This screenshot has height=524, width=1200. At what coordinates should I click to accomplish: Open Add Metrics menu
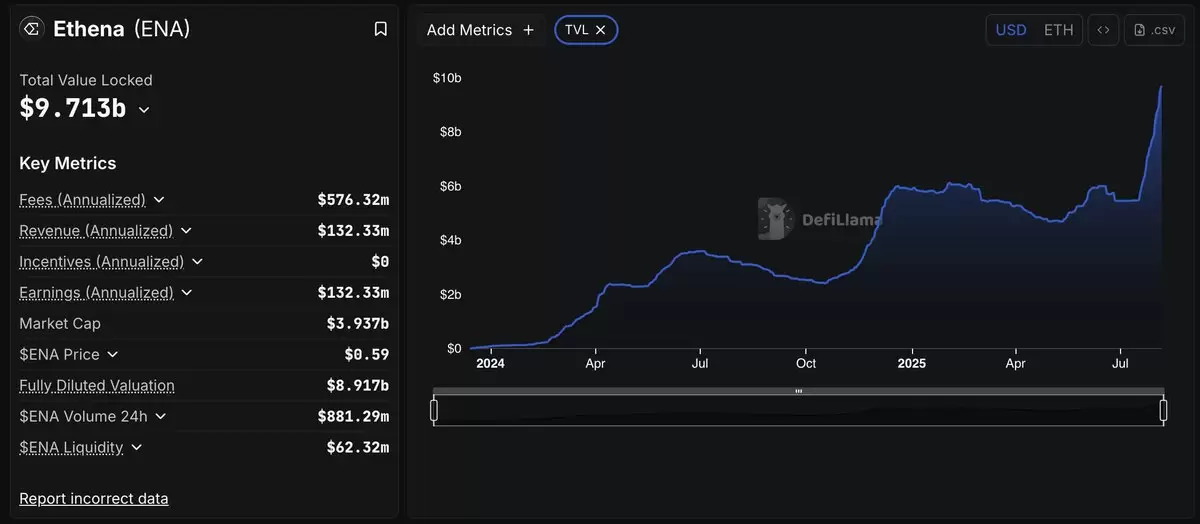(481, 30)
